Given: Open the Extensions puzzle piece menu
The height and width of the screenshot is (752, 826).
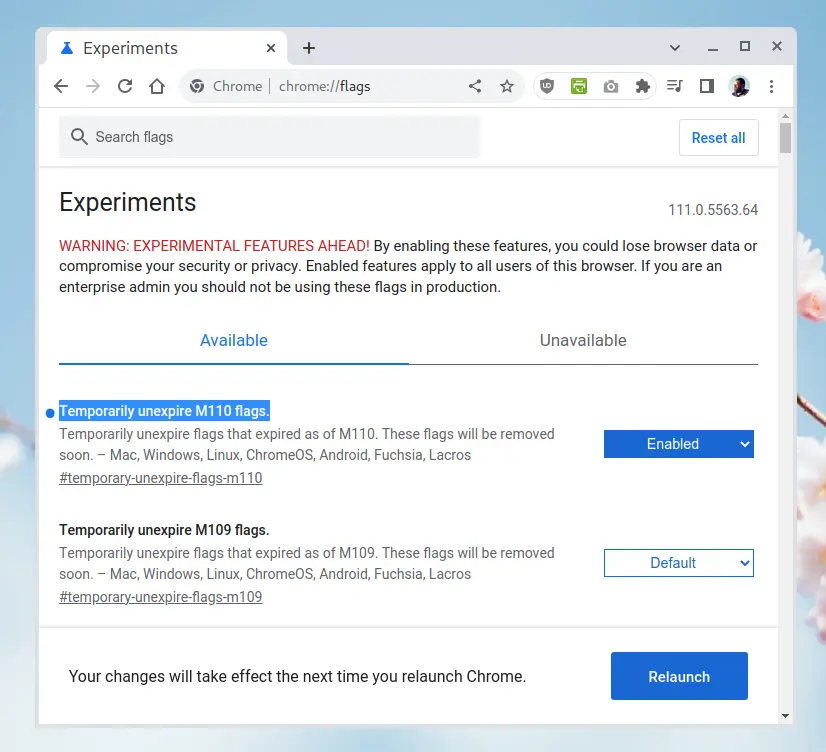Looking at the screenshot, I should tap(643, 86).
